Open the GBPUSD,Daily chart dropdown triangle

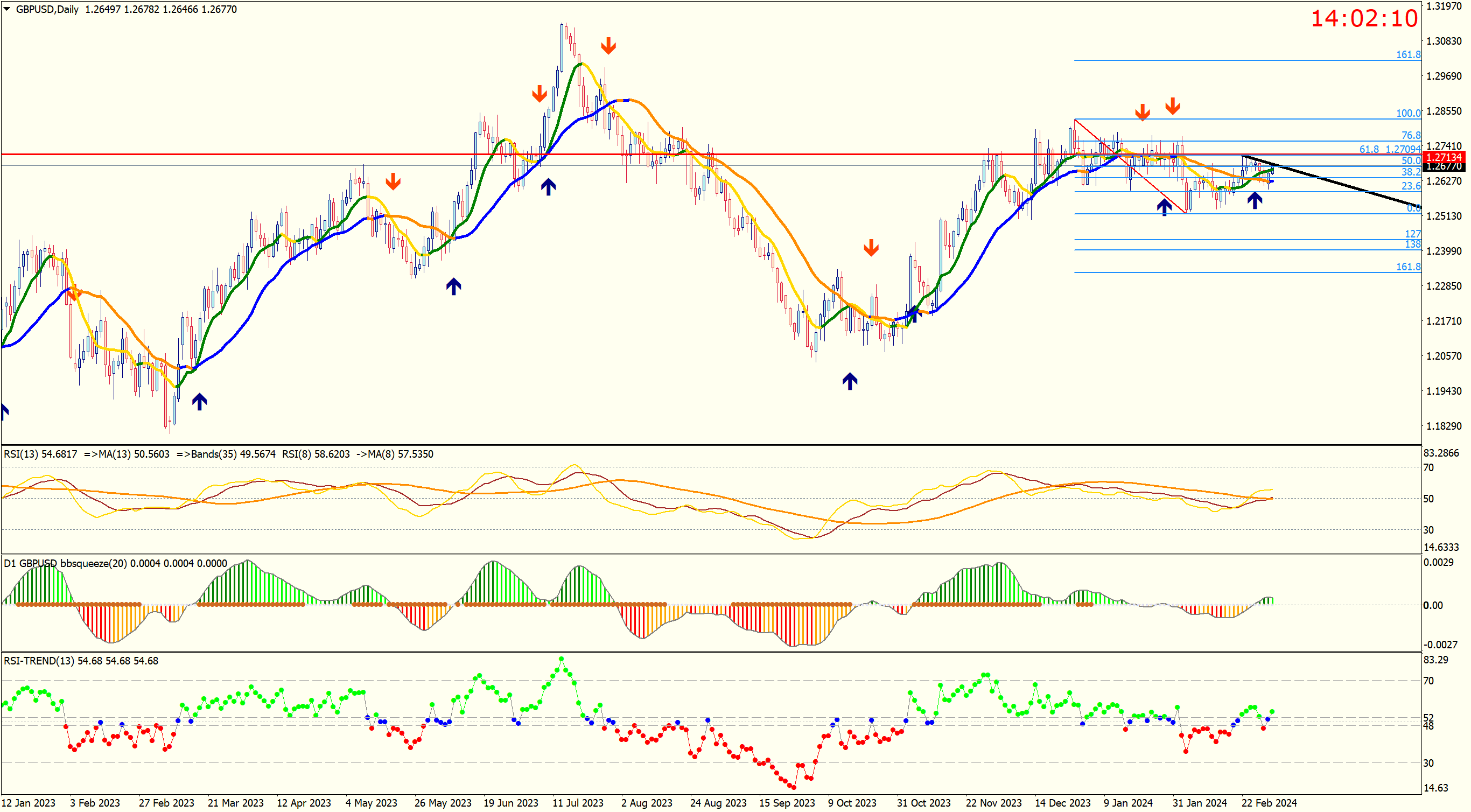7,9
